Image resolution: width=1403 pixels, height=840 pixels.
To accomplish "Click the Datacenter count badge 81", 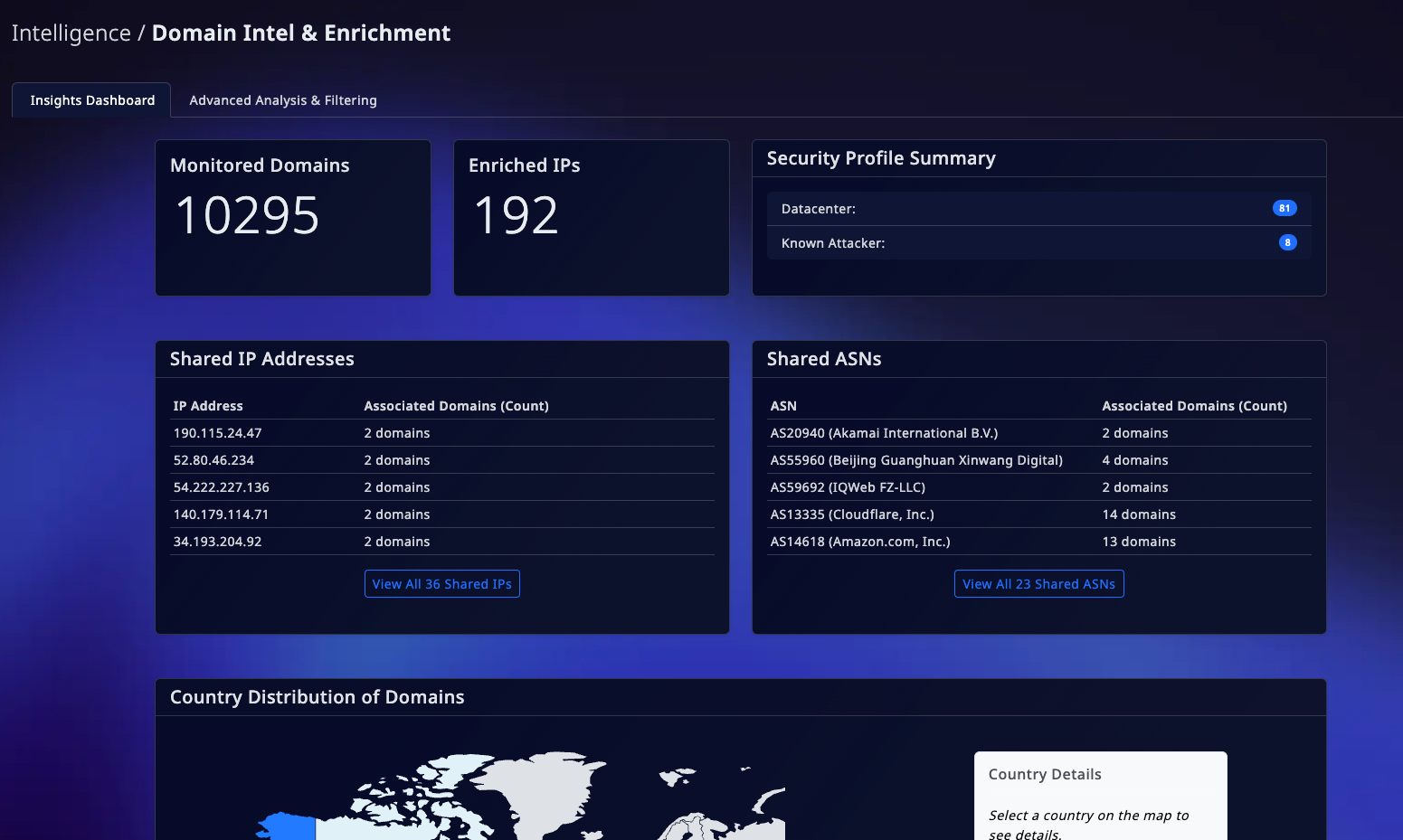I will (1285, 208).
